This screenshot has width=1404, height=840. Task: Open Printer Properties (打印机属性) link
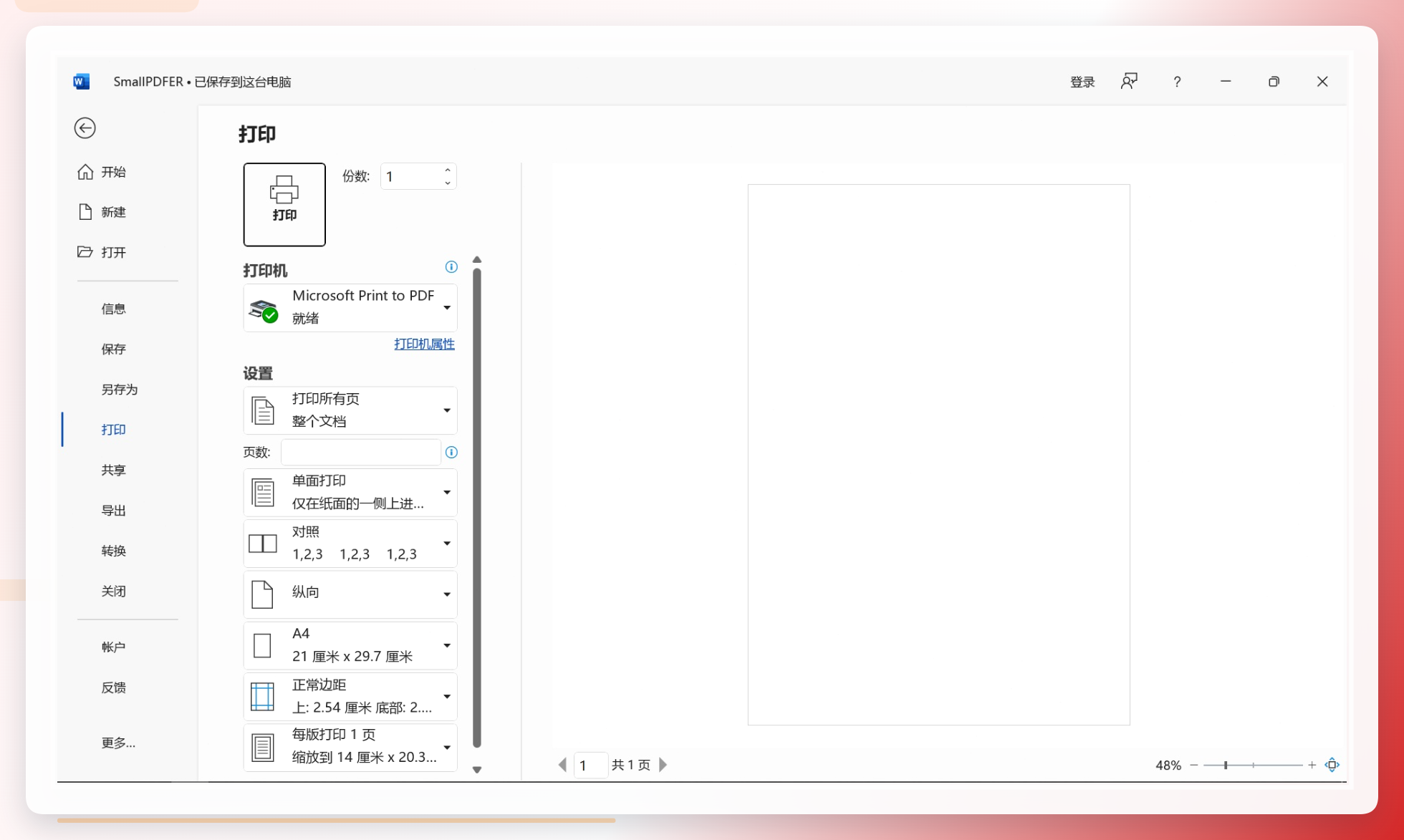(x=424, y=344)
